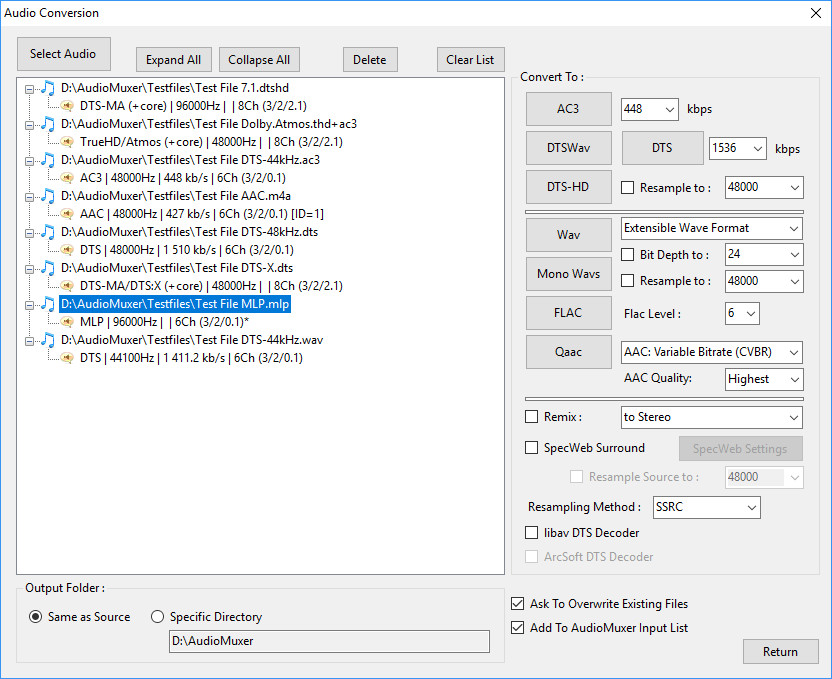Screen dimensions: 832x679
Task: Click music note icon of Dolby.Atmos.thd+ac3 file
Action: pos(48,124)
